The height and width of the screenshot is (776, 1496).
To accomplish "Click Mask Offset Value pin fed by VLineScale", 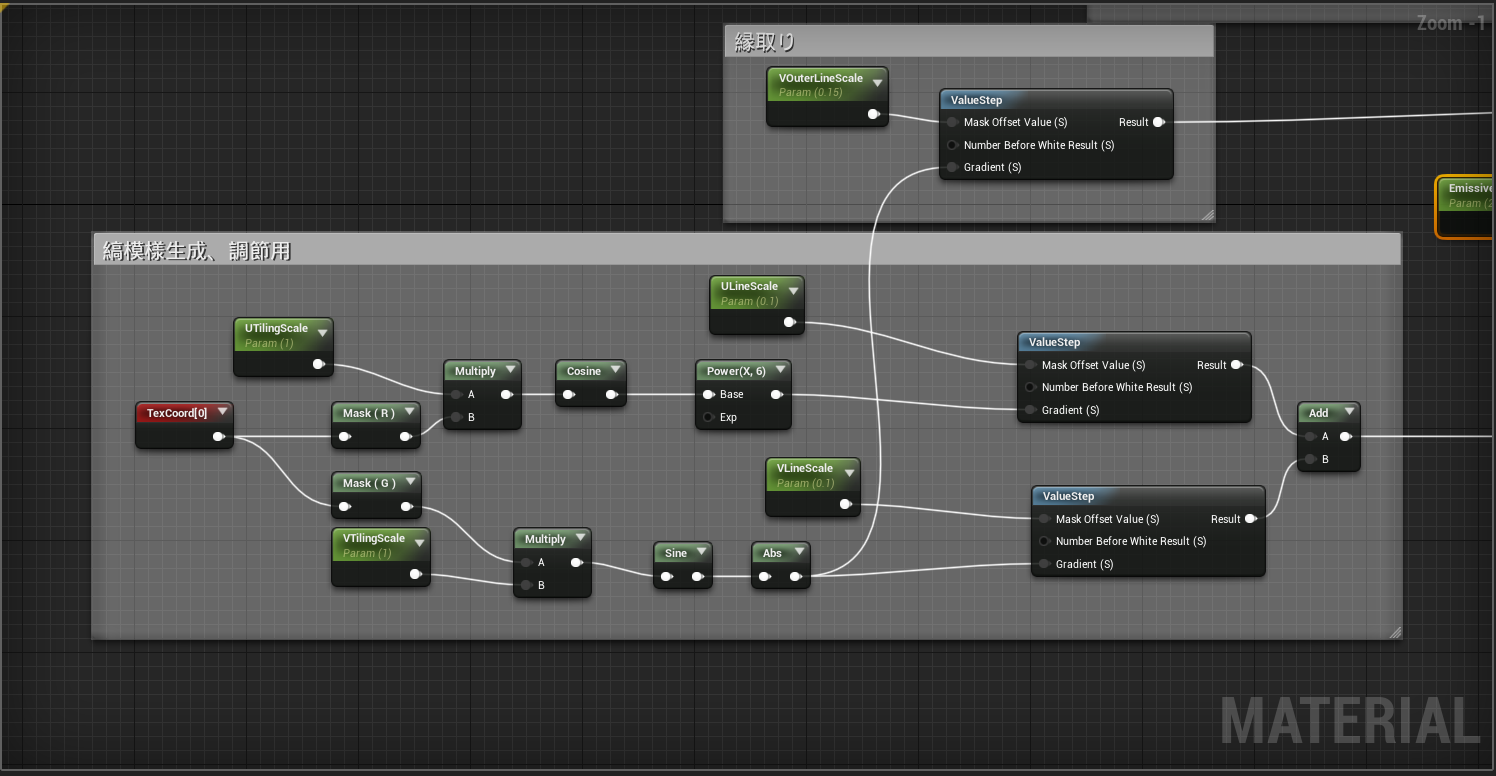I will coord(1044,519).
